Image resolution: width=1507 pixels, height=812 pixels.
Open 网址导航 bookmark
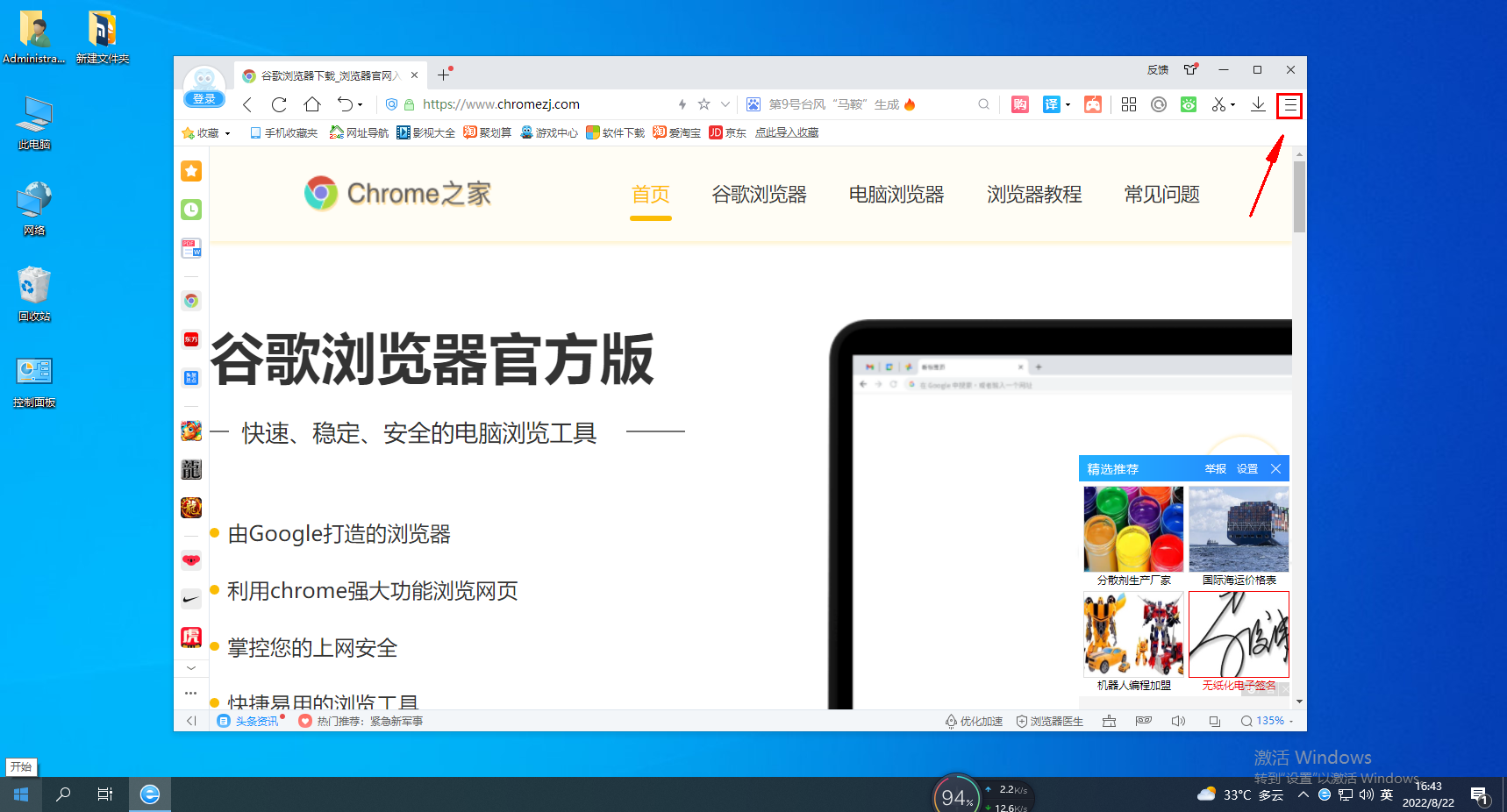click(359, 133)
